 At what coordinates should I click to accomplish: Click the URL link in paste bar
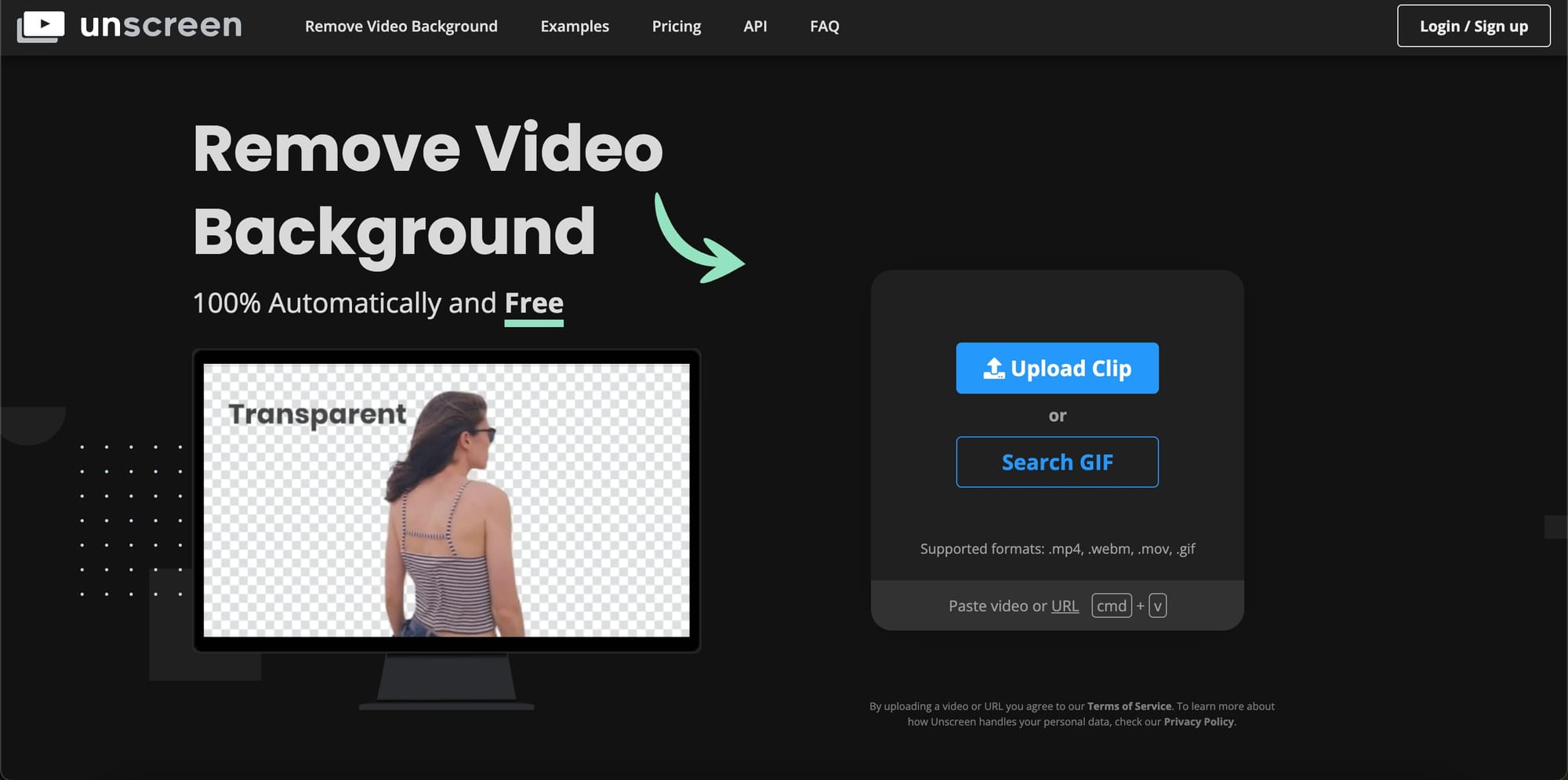pyautogui.click(x=1065, y=606)
